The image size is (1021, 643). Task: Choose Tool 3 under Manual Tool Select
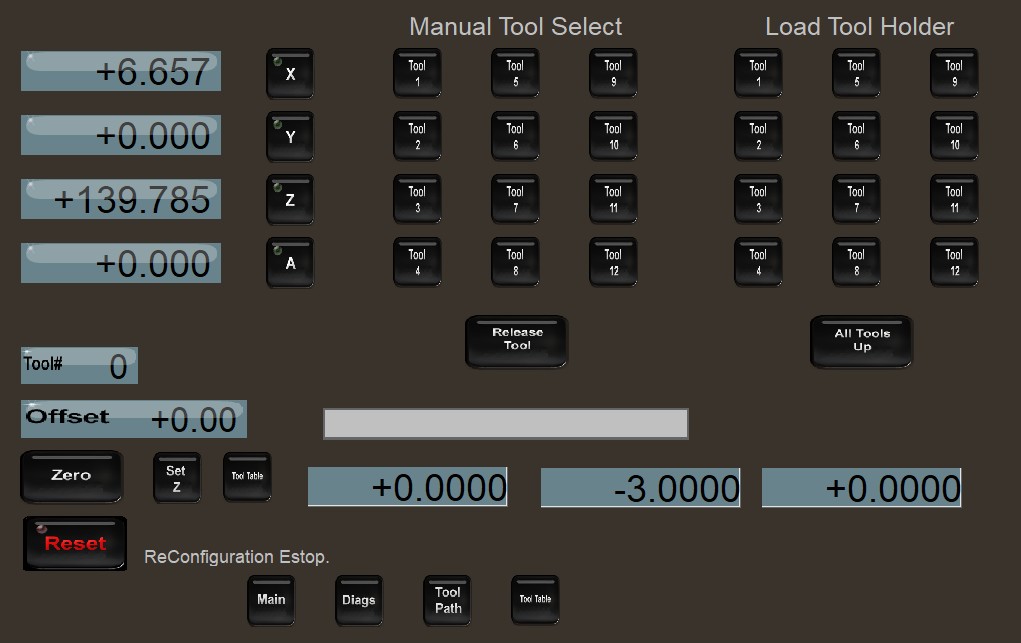[x=417, y=199]
